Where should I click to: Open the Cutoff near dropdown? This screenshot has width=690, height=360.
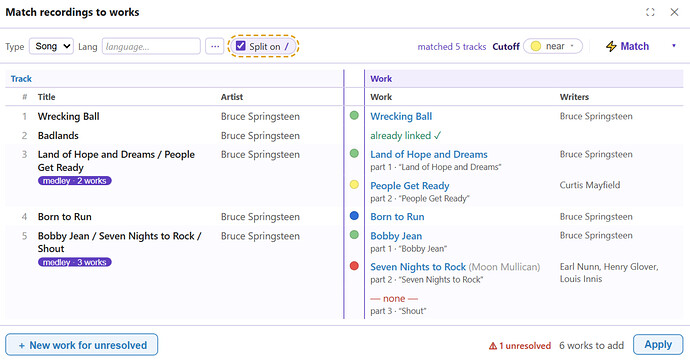point(553,46)
